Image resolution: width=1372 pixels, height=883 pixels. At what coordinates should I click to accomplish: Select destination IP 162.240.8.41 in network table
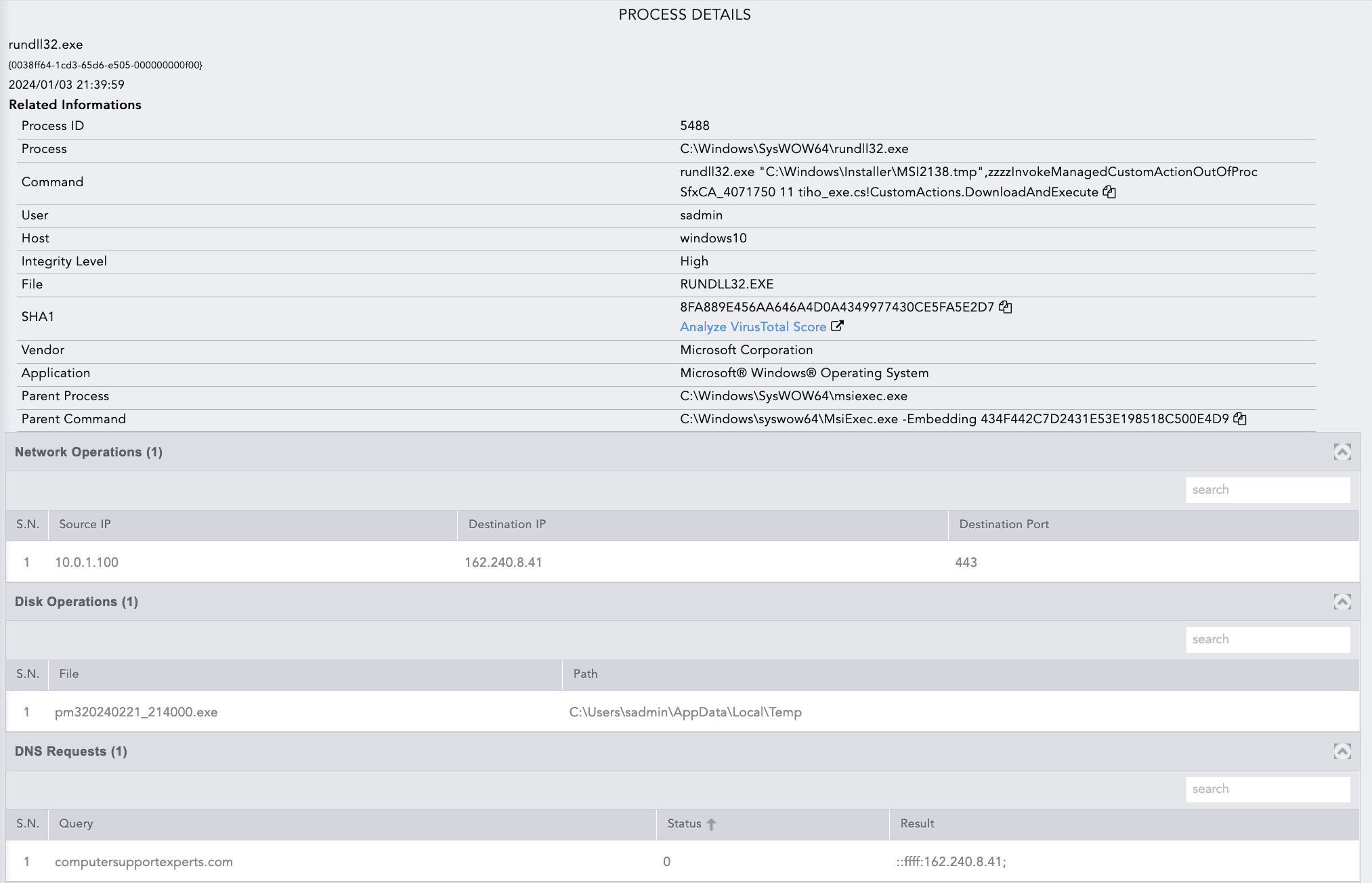pyautogui.click(x=503, y=562)
